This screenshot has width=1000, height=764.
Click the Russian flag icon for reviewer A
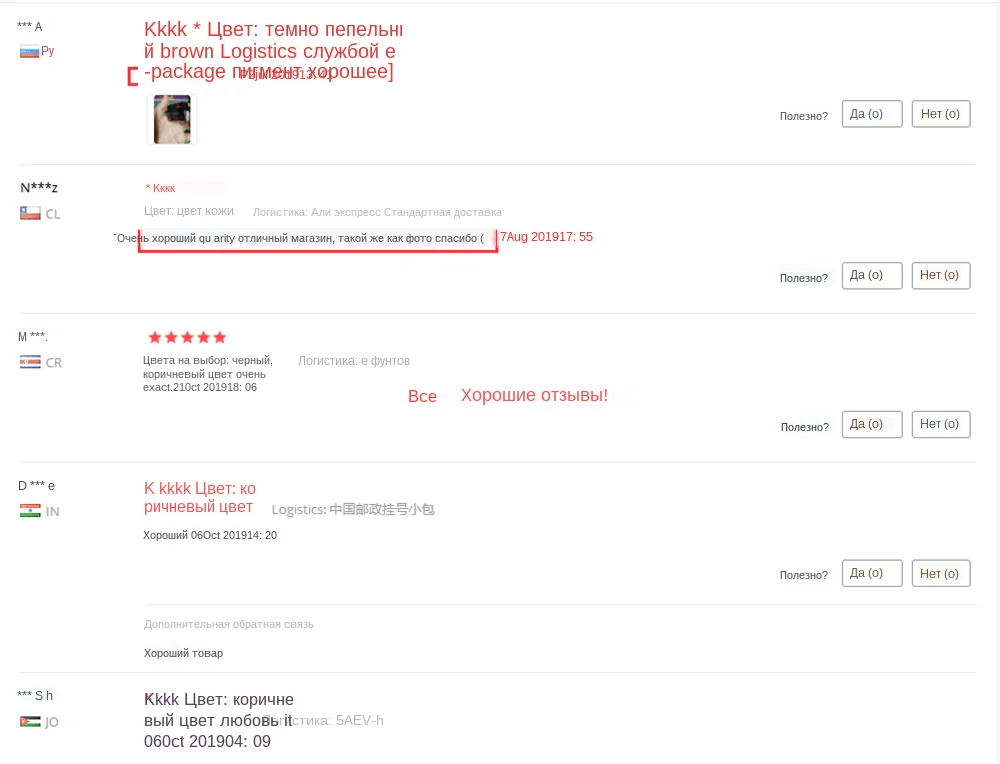(x=29, y=52)
